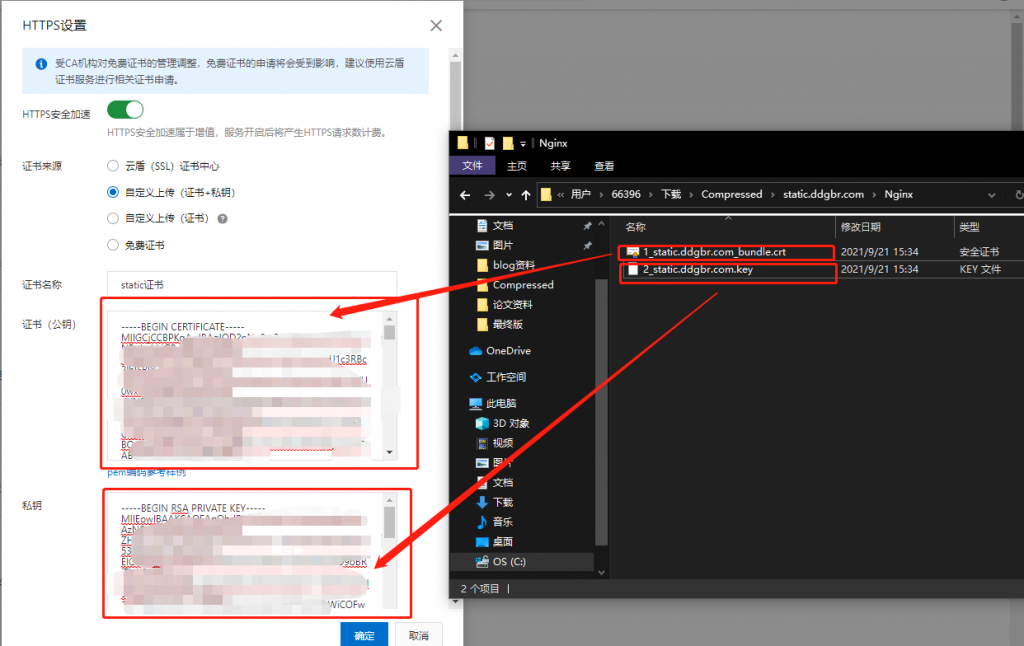The width and height of the screenshot is (1024, 646).
Task: Open pinned 图片 in quick access sidebar
Action: point(503,245)
